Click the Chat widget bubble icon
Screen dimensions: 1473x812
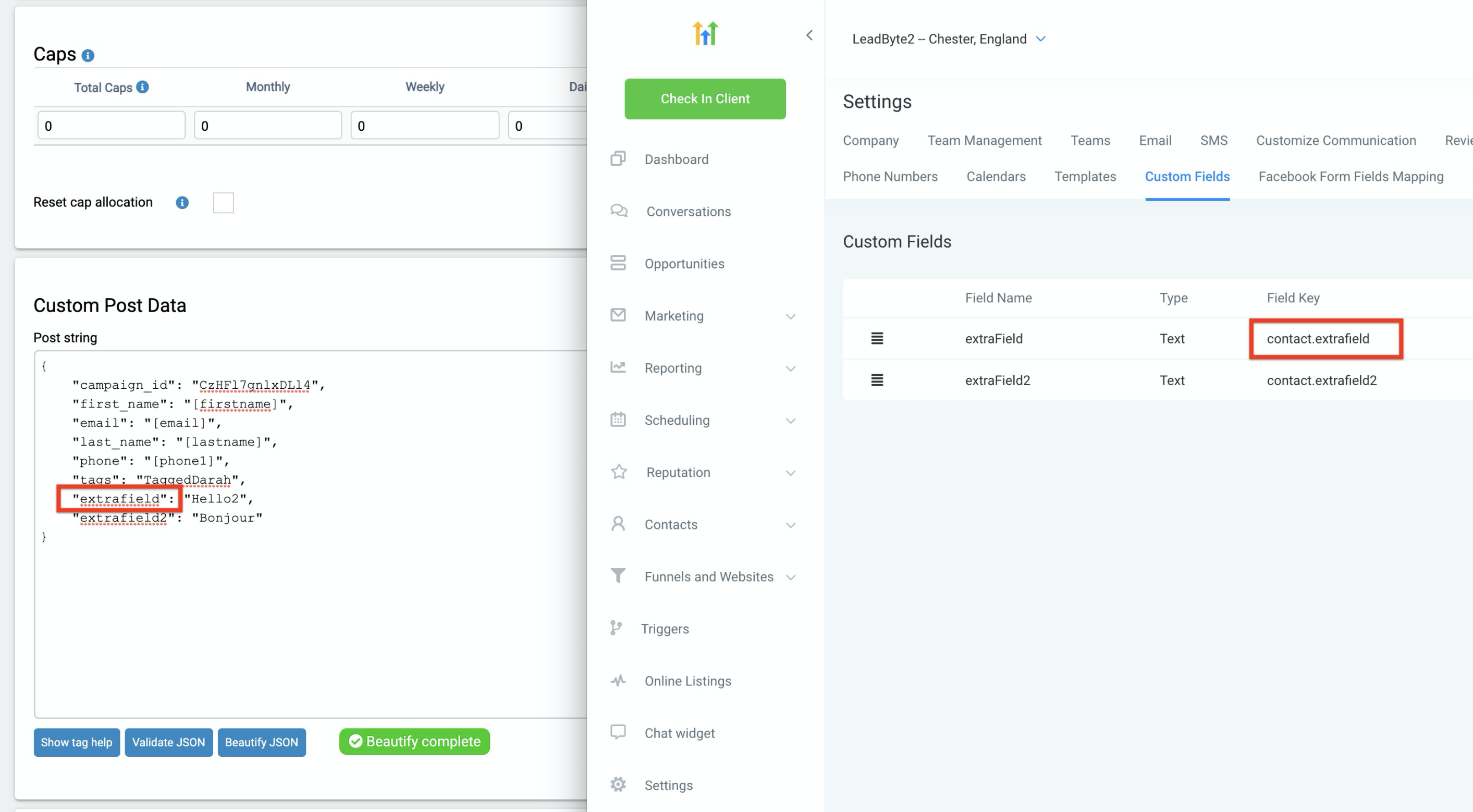coord(618,732)
